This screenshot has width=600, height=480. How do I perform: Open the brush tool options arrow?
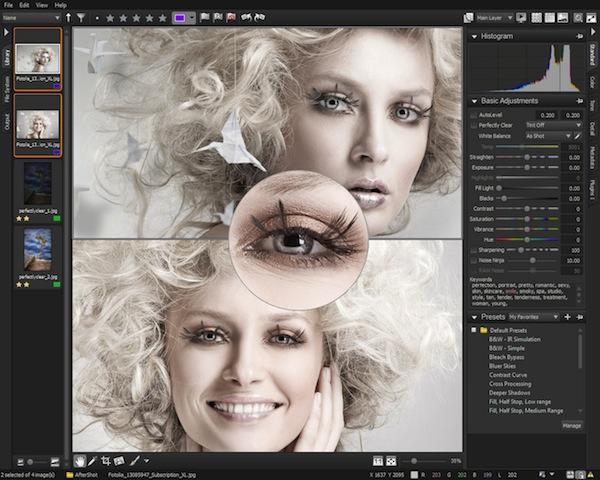tap(147, 461)
